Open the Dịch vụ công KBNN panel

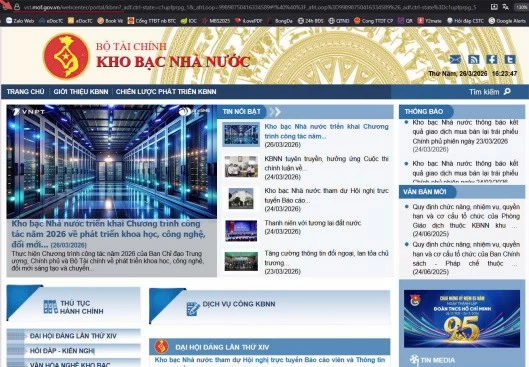click(x=270, y=306)
